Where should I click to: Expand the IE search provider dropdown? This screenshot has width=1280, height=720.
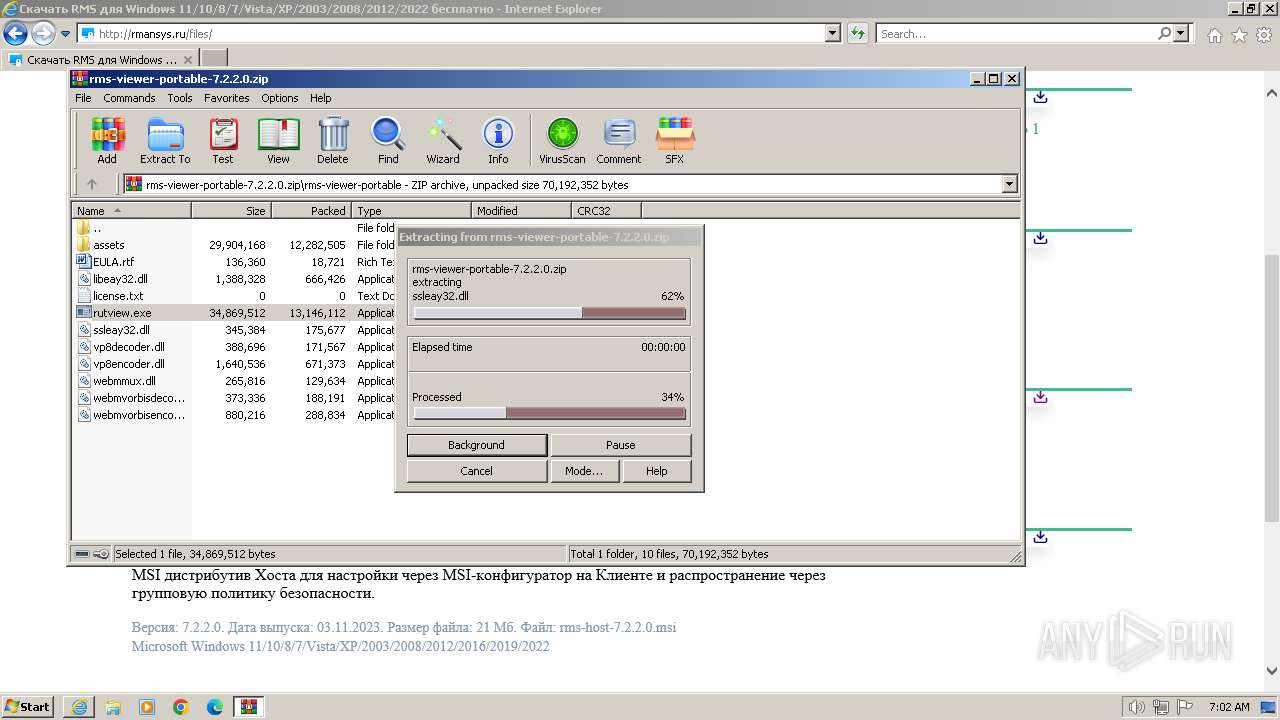pyautogui.click(x=1182, y=33)
